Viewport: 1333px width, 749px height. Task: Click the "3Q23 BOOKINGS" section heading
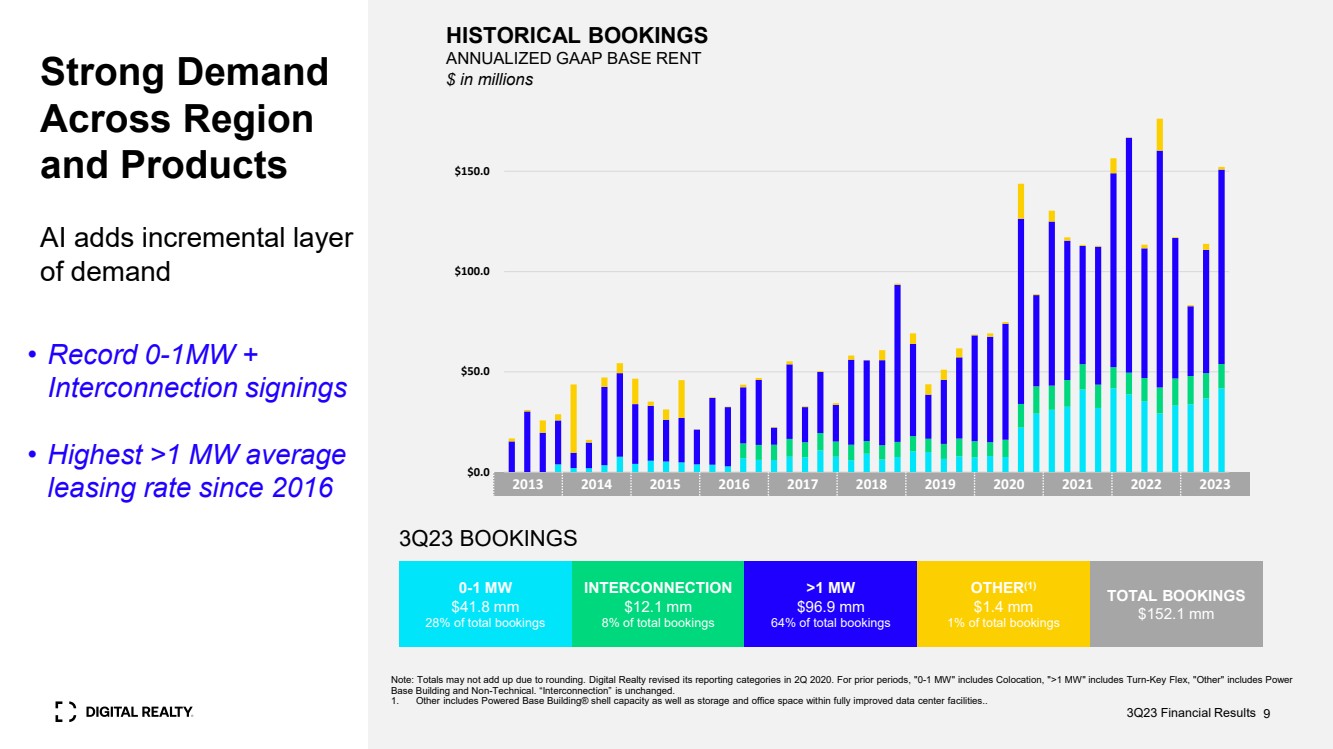(x=487, y=539)
